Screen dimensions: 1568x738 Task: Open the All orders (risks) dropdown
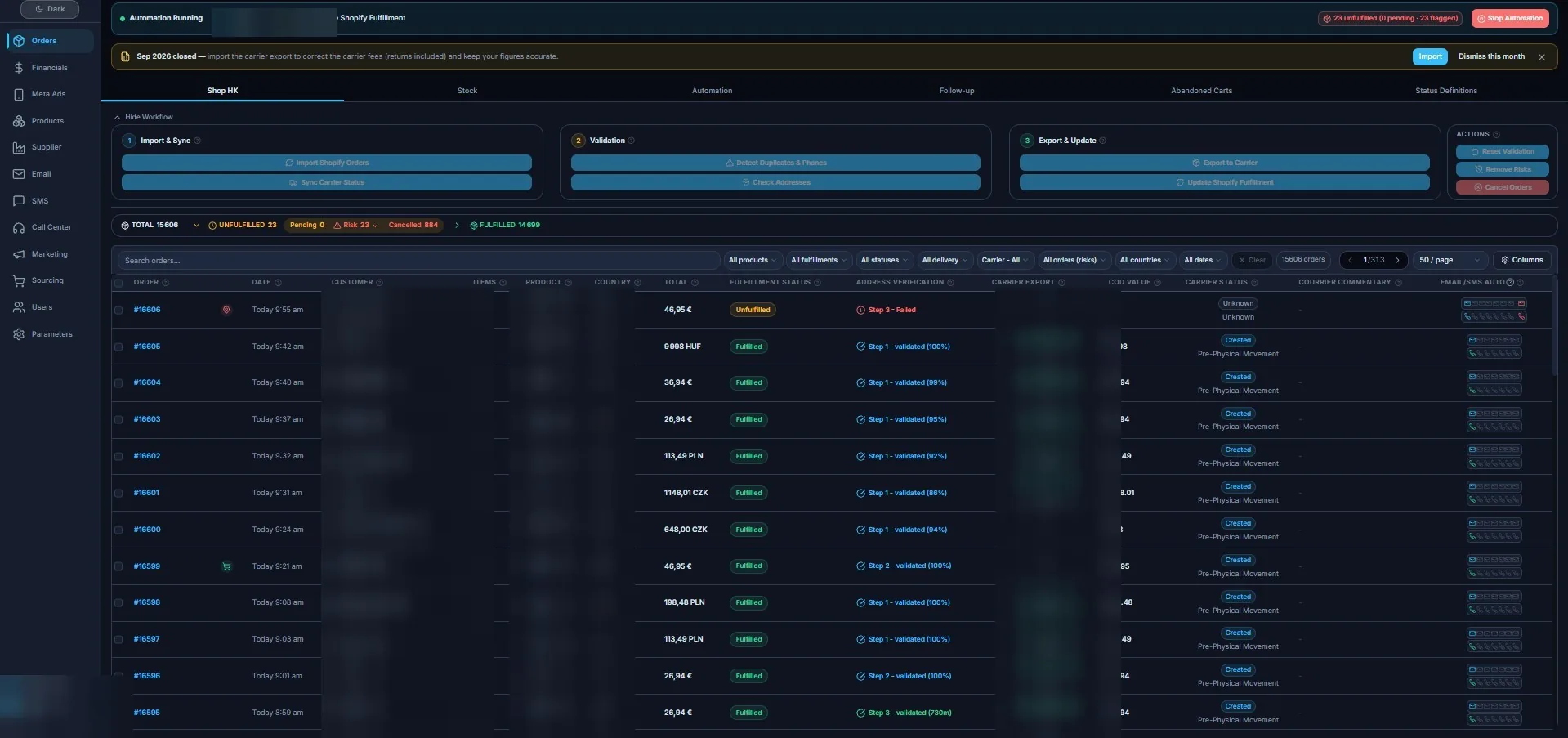point(1074,261)
